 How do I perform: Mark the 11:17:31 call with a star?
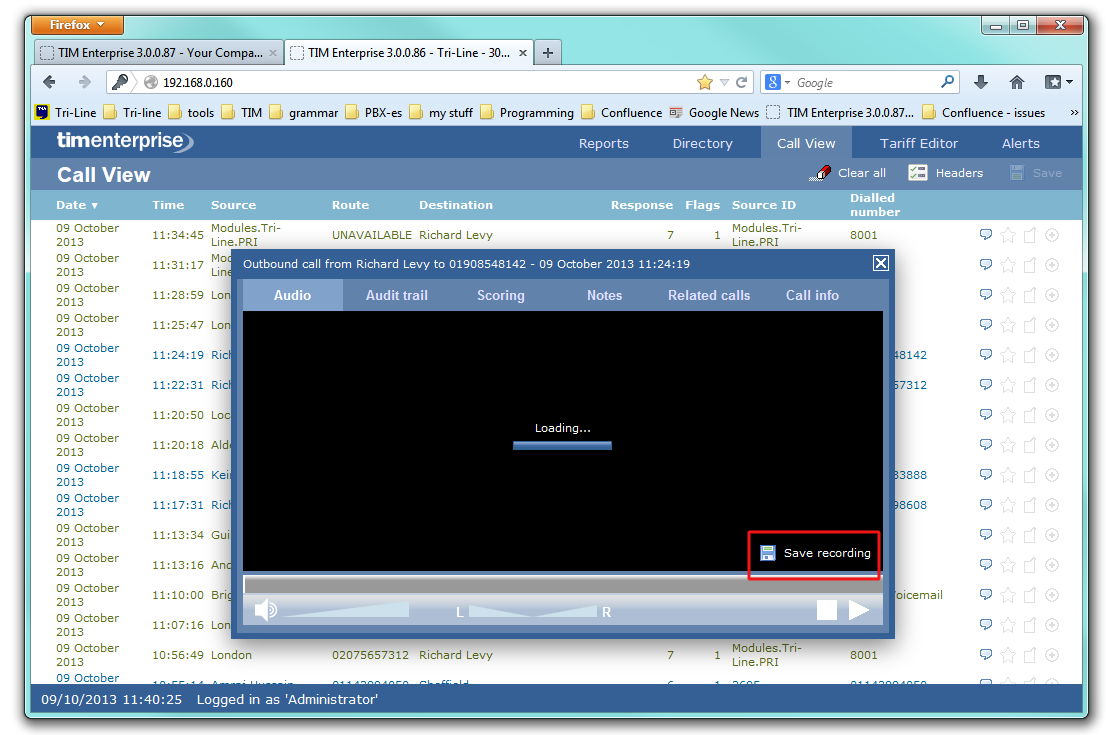[x=1008, y=505]
